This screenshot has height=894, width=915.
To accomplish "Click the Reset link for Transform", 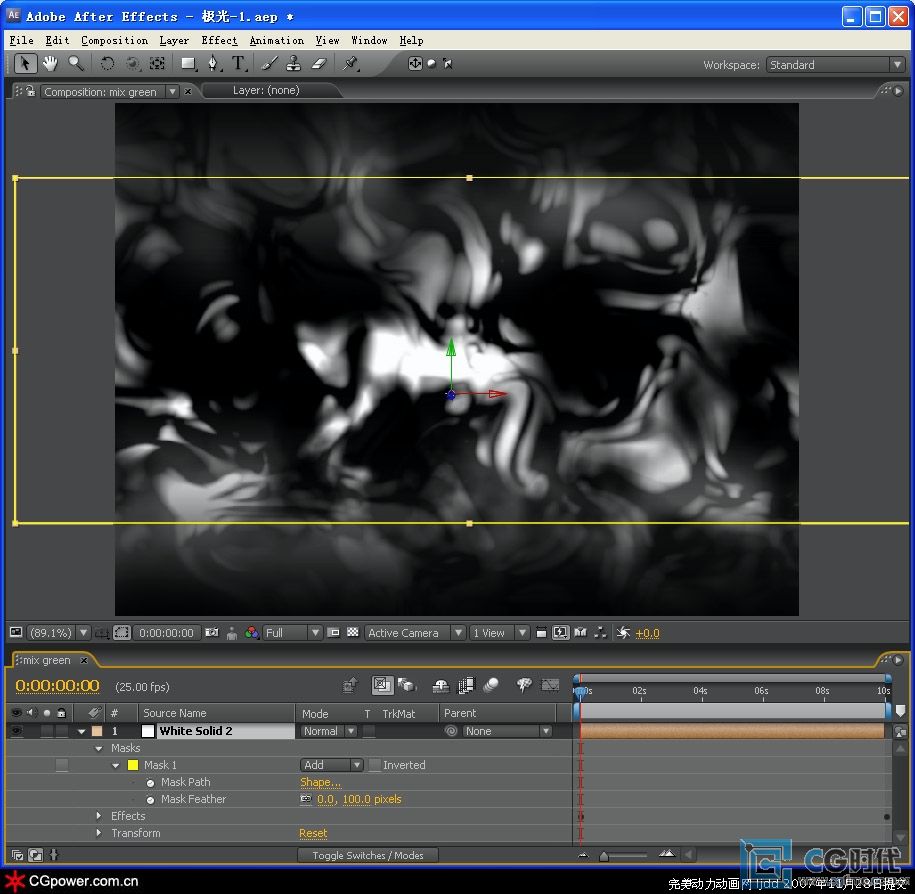I will (x=313, y=833).
